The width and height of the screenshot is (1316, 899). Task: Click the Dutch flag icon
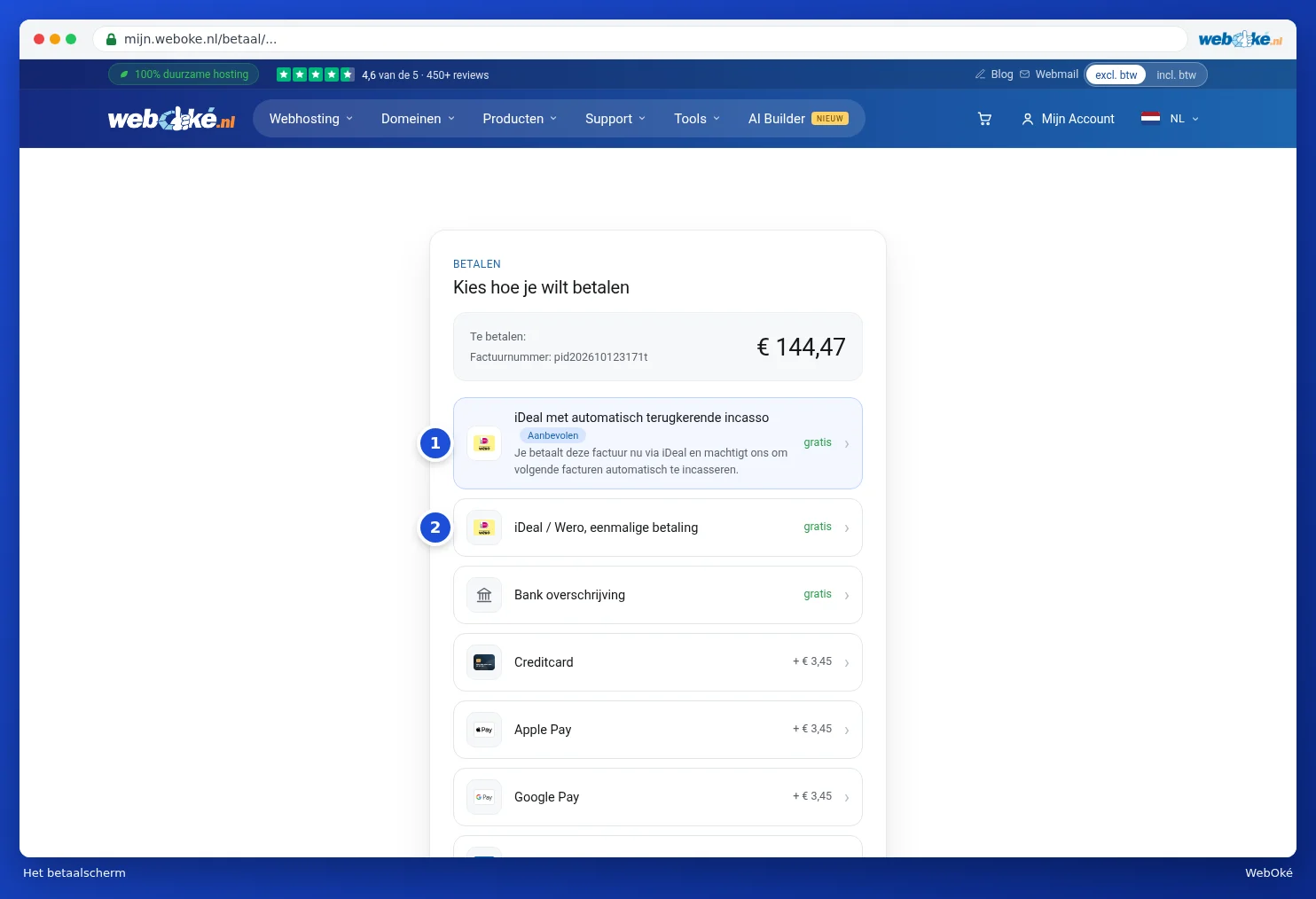click(x=1150, y=118)
